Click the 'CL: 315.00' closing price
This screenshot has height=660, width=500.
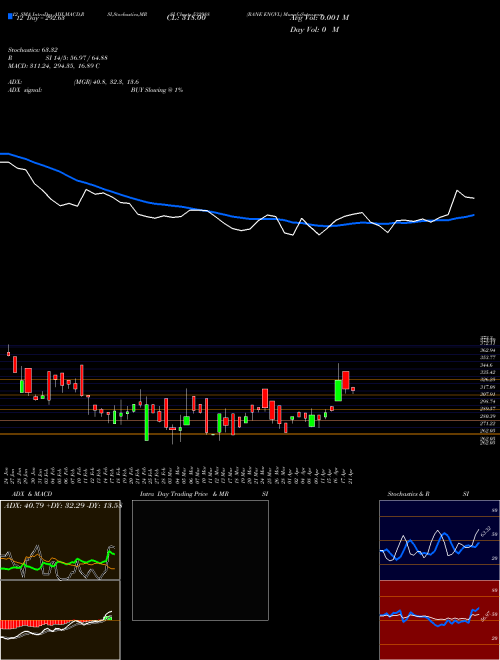pyautogui.click(x=185, y=18)
